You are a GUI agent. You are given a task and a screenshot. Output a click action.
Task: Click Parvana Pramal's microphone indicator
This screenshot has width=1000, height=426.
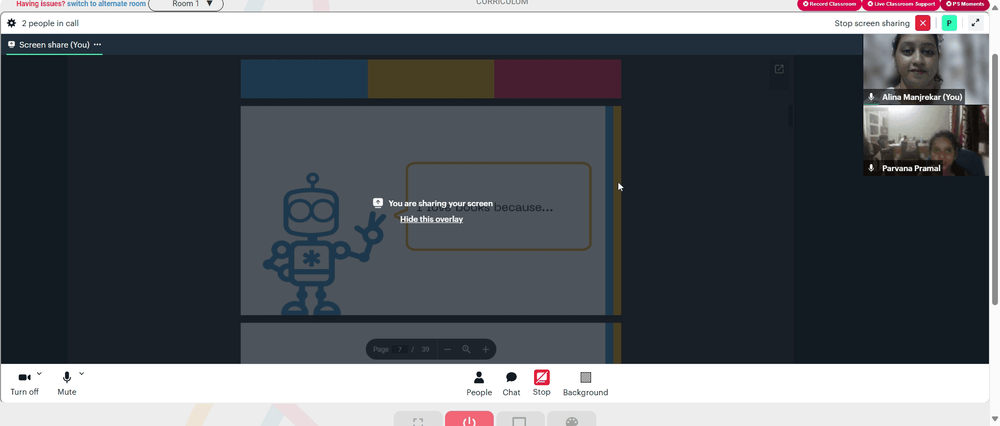tap(871, 168)
